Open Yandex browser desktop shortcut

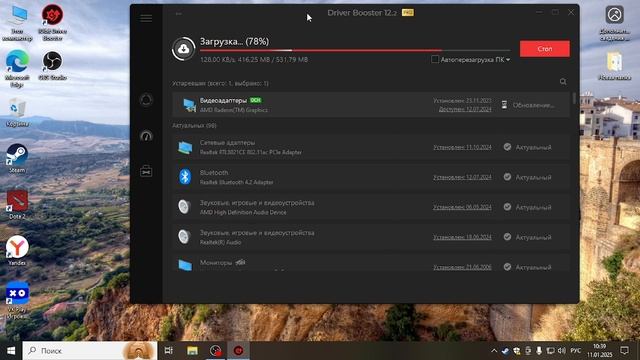point(17,251)
